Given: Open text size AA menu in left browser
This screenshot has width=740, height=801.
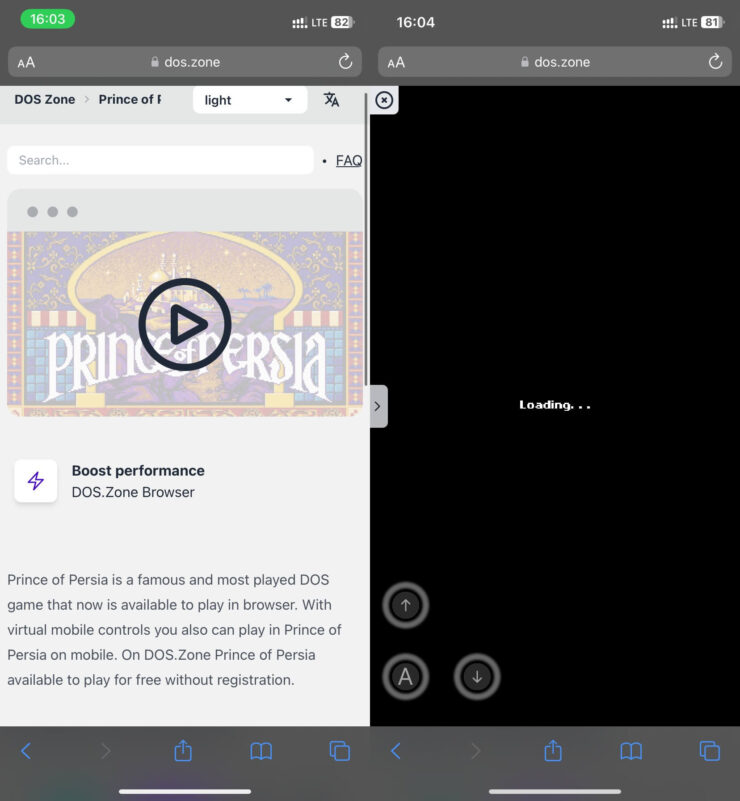Looking at the screenshot, I should [26, 62].
